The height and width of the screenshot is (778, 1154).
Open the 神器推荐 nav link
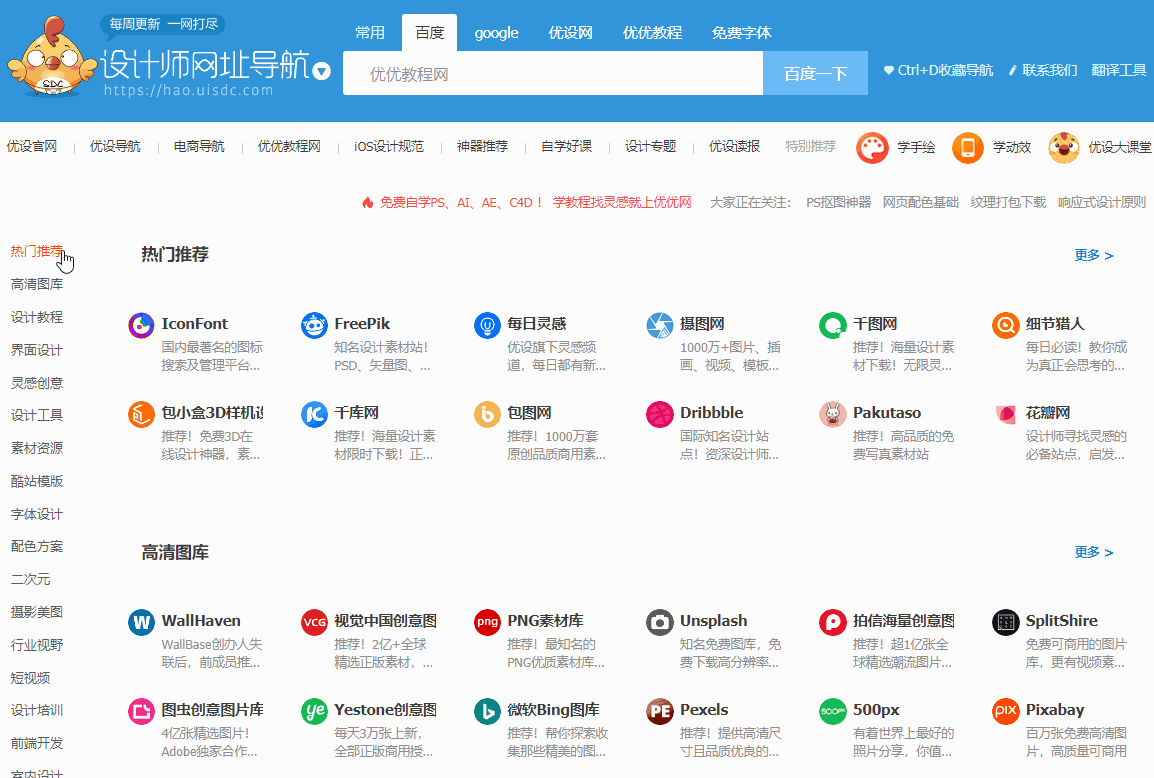(482, 146)
